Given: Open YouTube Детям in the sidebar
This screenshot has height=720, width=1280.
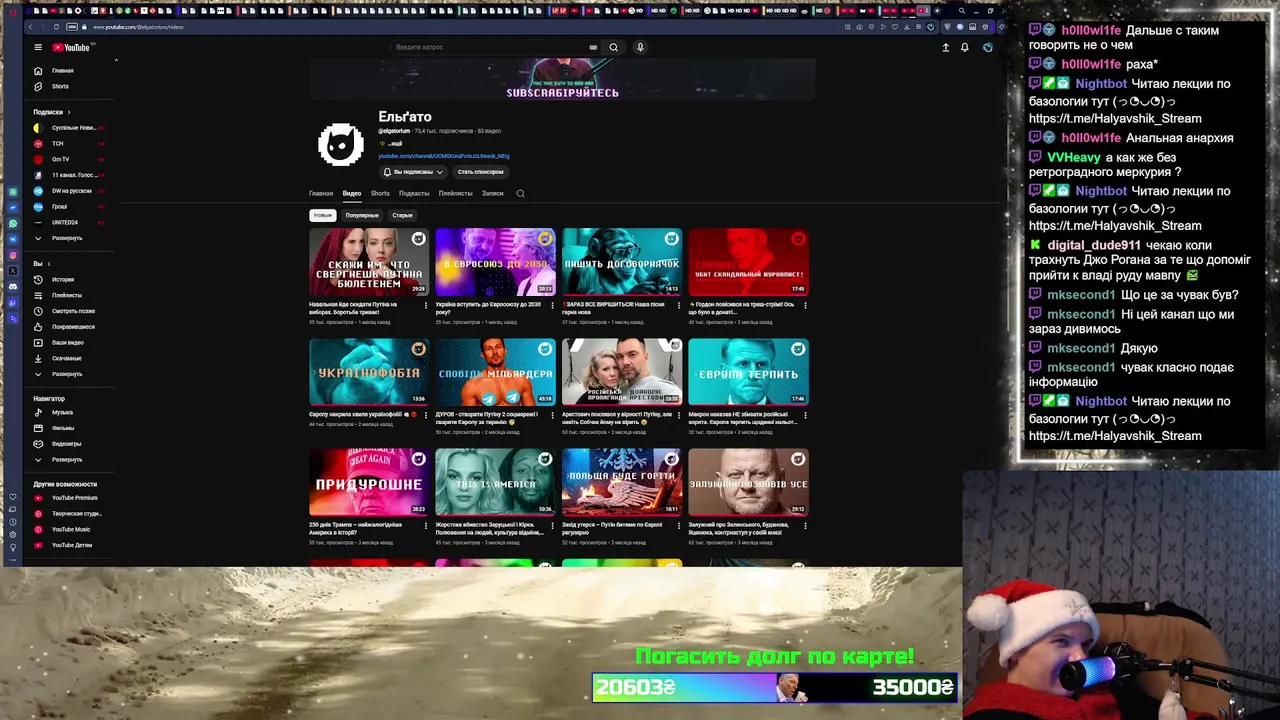Looking at the screenshot, I should click(x=72, y=545).
